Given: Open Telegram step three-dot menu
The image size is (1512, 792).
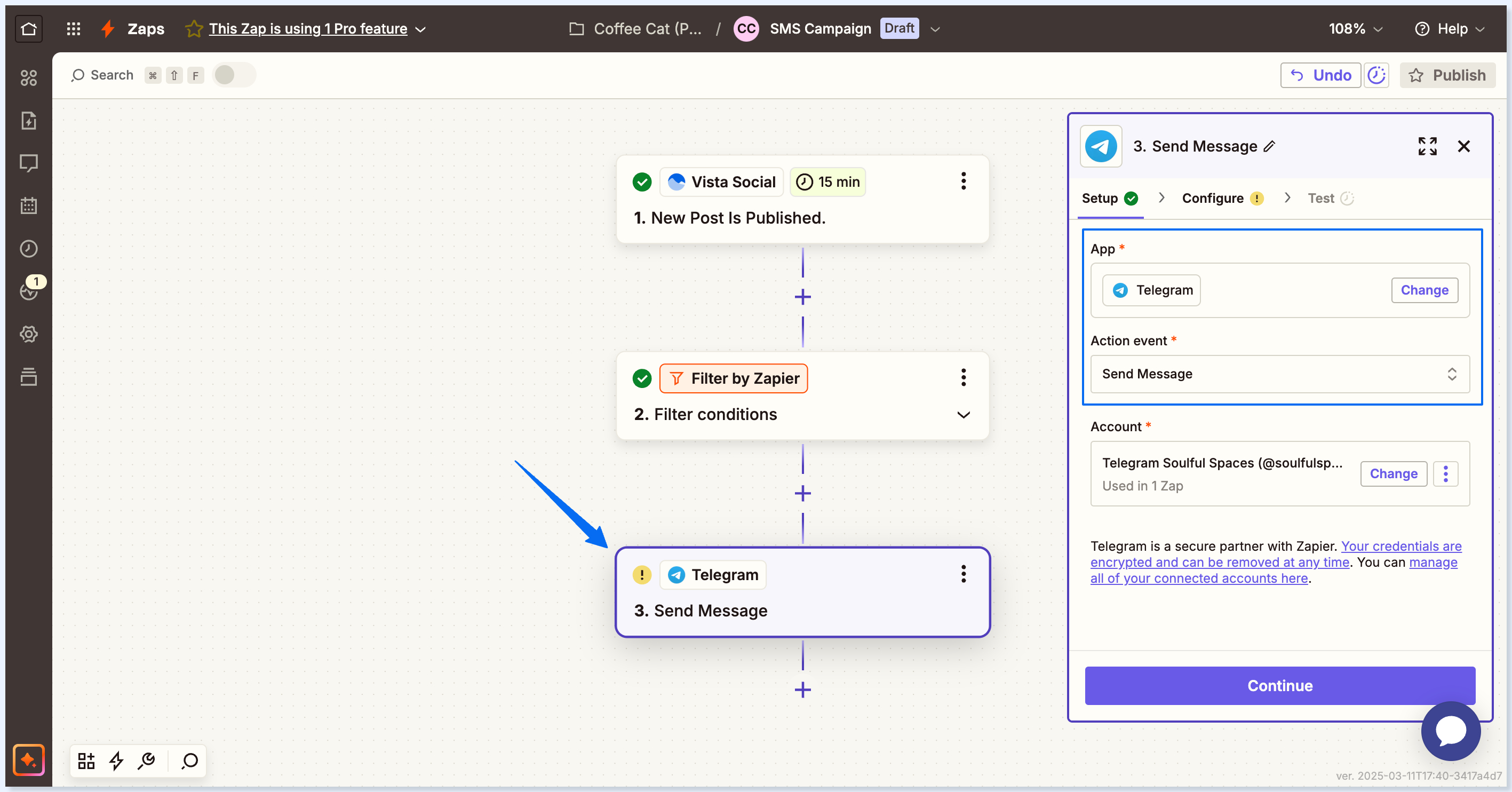Looking at the screenshot, I should click(963, 574).
